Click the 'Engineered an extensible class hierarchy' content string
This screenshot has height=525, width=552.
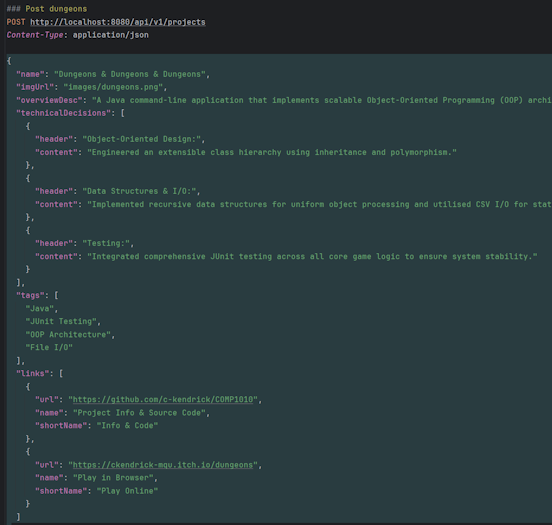272,152
